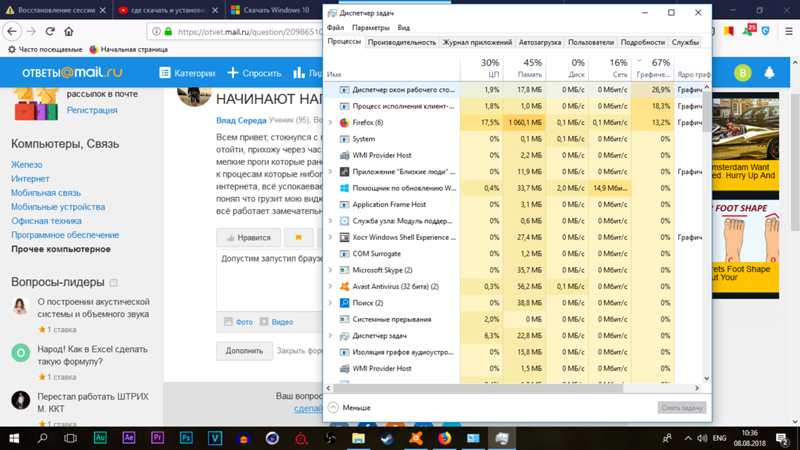The image size is (800, 450).
Task: Open Adobe Audition from the taskbar
Action: (x=100, y=438)
